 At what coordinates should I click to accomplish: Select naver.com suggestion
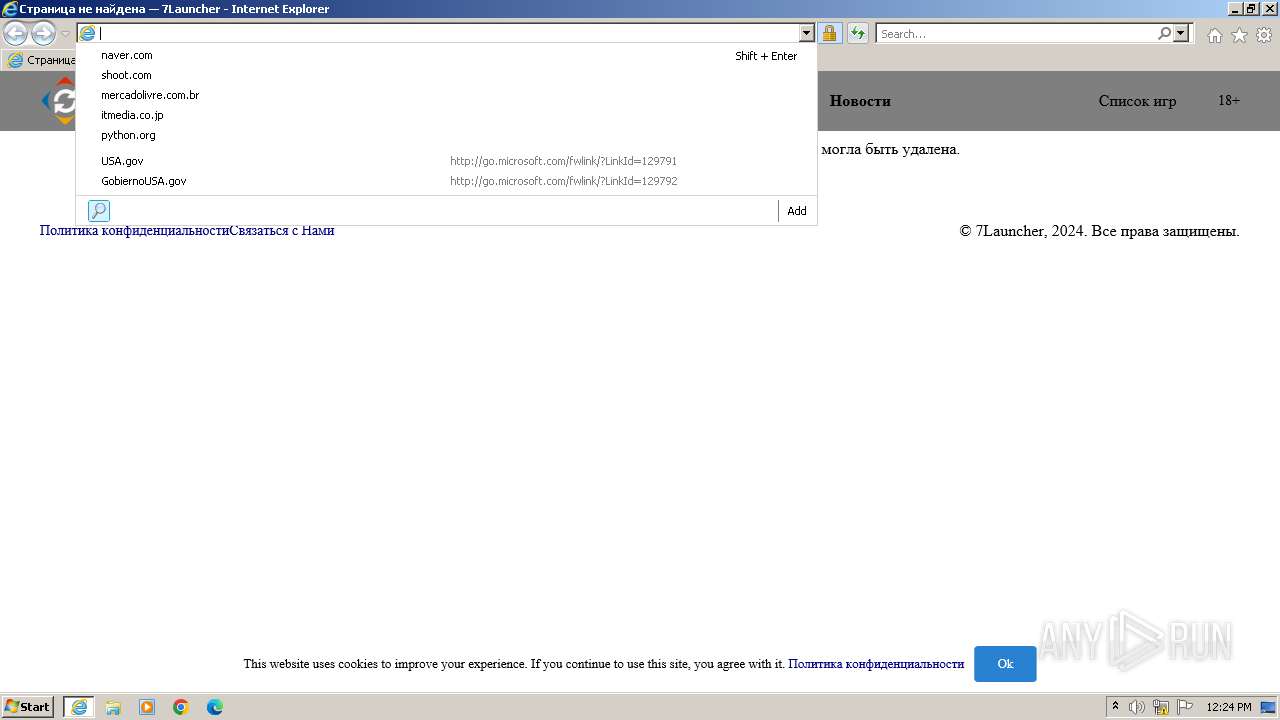pos(447,55)
